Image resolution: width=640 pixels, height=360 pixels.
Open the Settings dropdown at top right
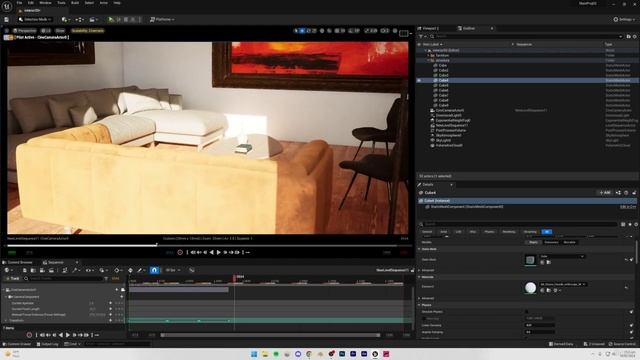tap(624, 20)
